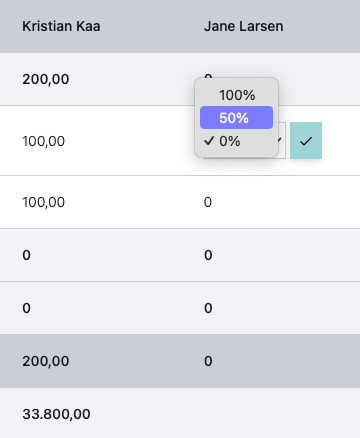Screen dimensions: 360x438
Task: Click Jane Larsen's first bold 0 value
Action: point(208,255)
